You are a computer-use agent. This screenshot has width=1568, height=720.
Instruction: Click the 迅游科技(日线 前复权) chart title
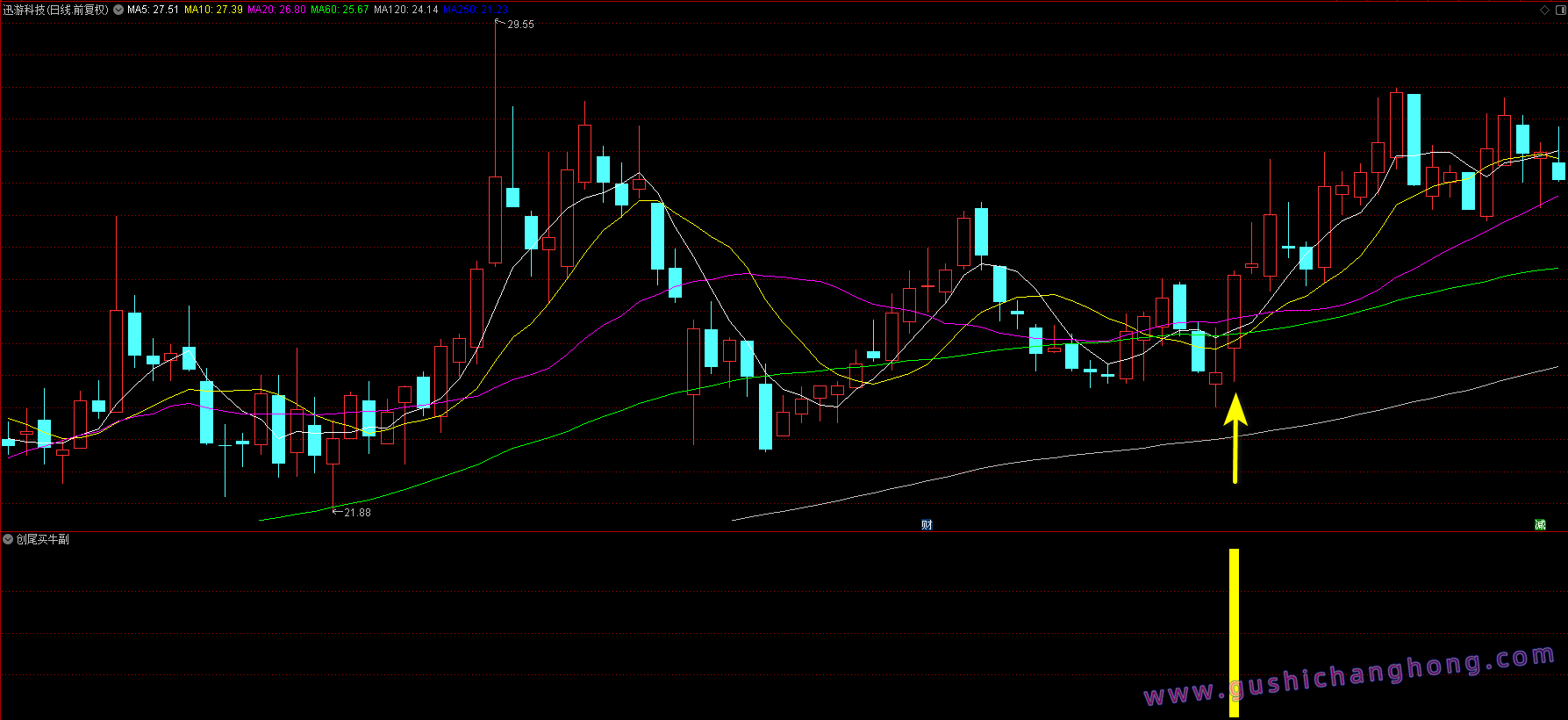(56, 10)
